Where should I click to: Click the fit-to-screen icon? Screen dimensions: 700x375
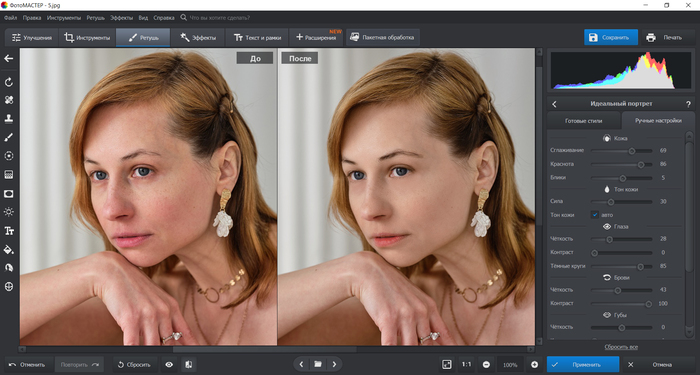click(x=447, y=365)
